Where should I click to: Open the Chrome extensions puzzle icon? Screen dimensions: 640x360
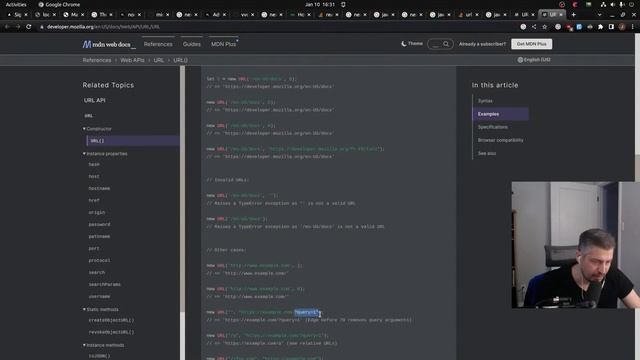click(600, 27)
